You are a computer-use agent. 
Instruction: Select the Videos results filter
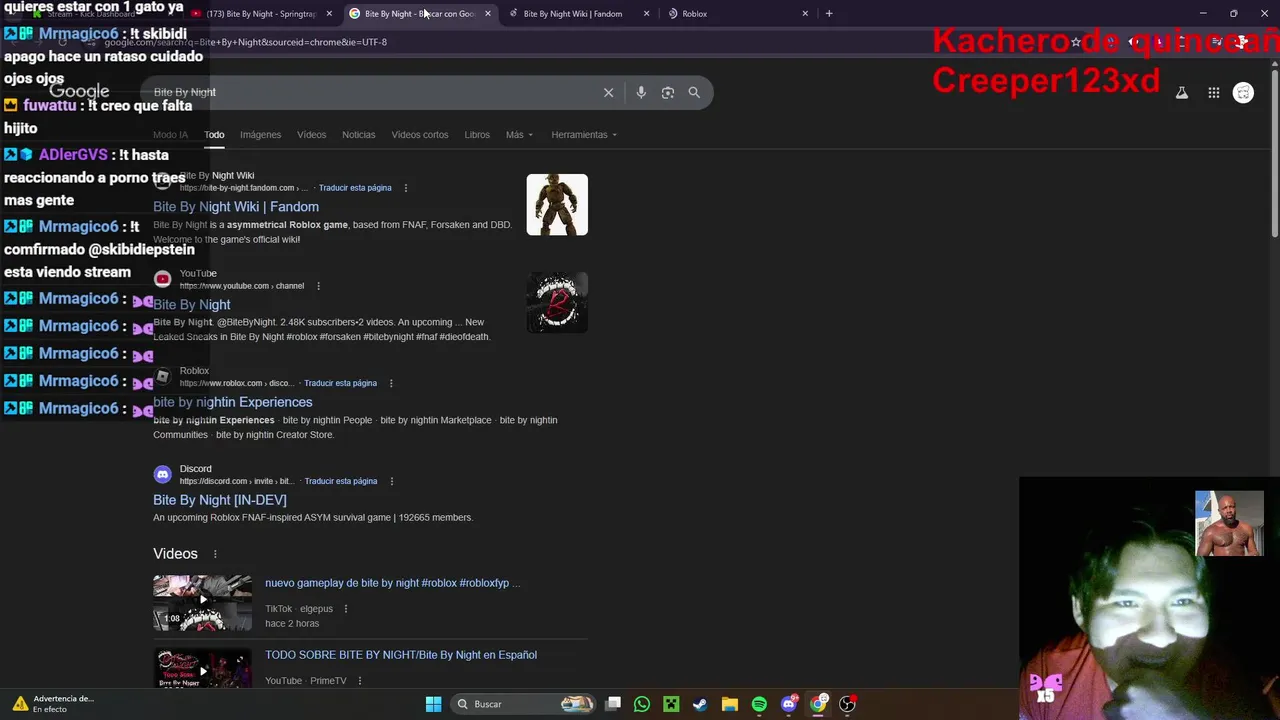coord(311,135)
